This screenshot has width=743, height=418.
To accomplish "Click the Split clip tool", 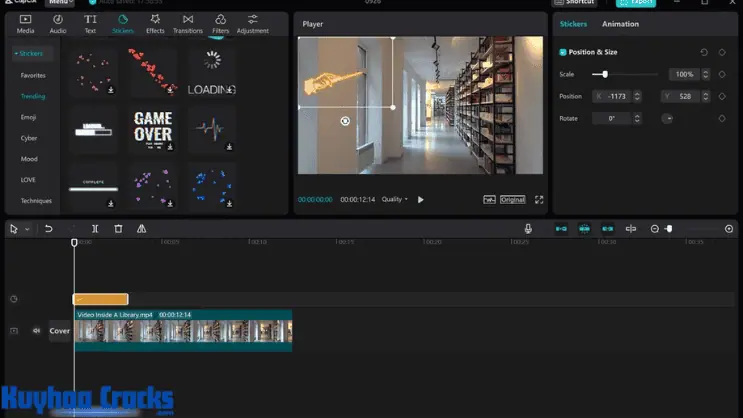I will click(x=95, y=229).
